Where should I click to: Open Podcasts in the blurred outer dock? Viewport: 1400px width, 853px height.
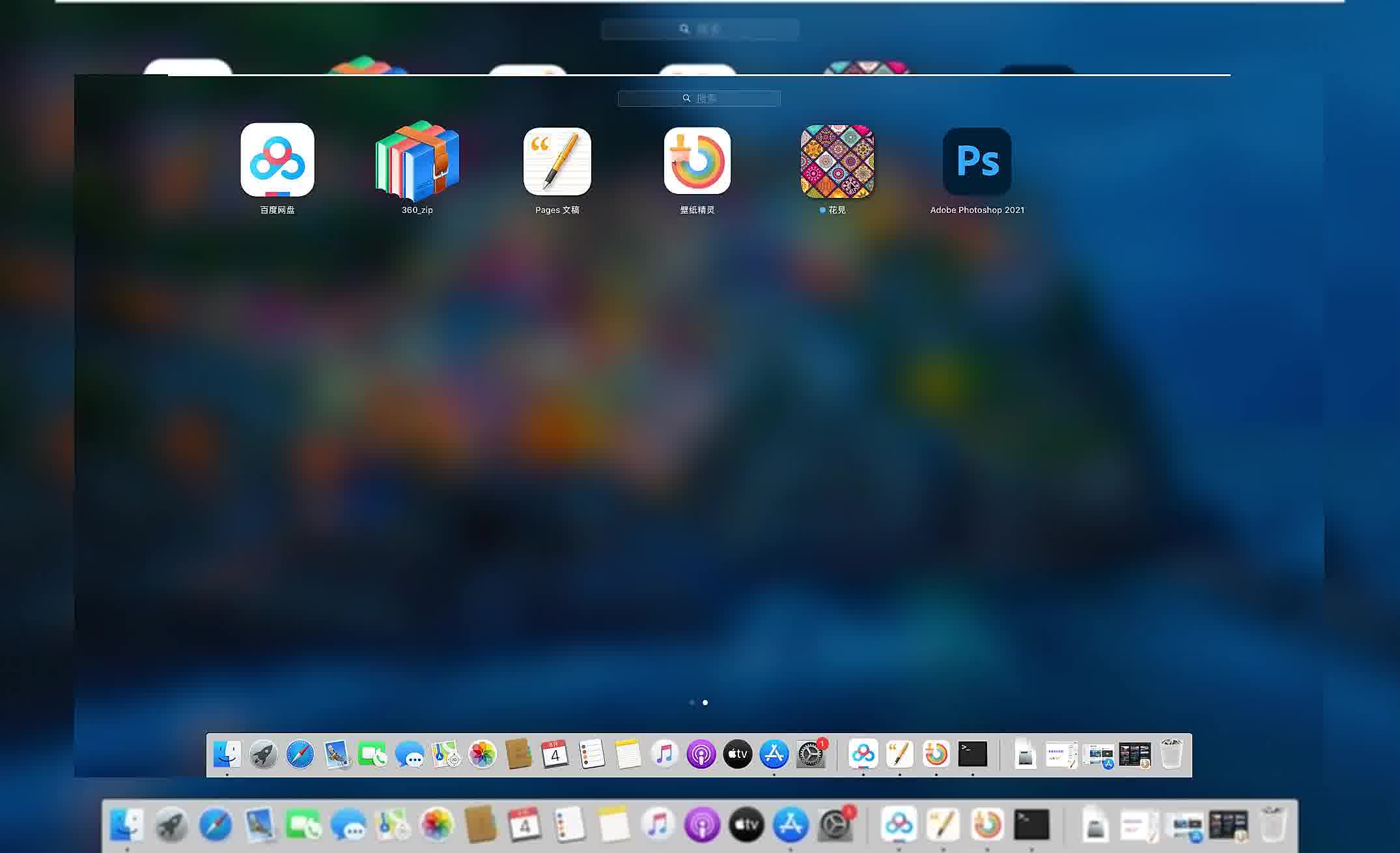point(702,825)
